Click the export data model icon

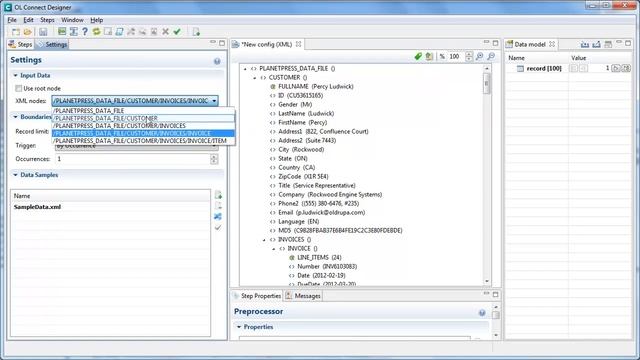(596, 44)
